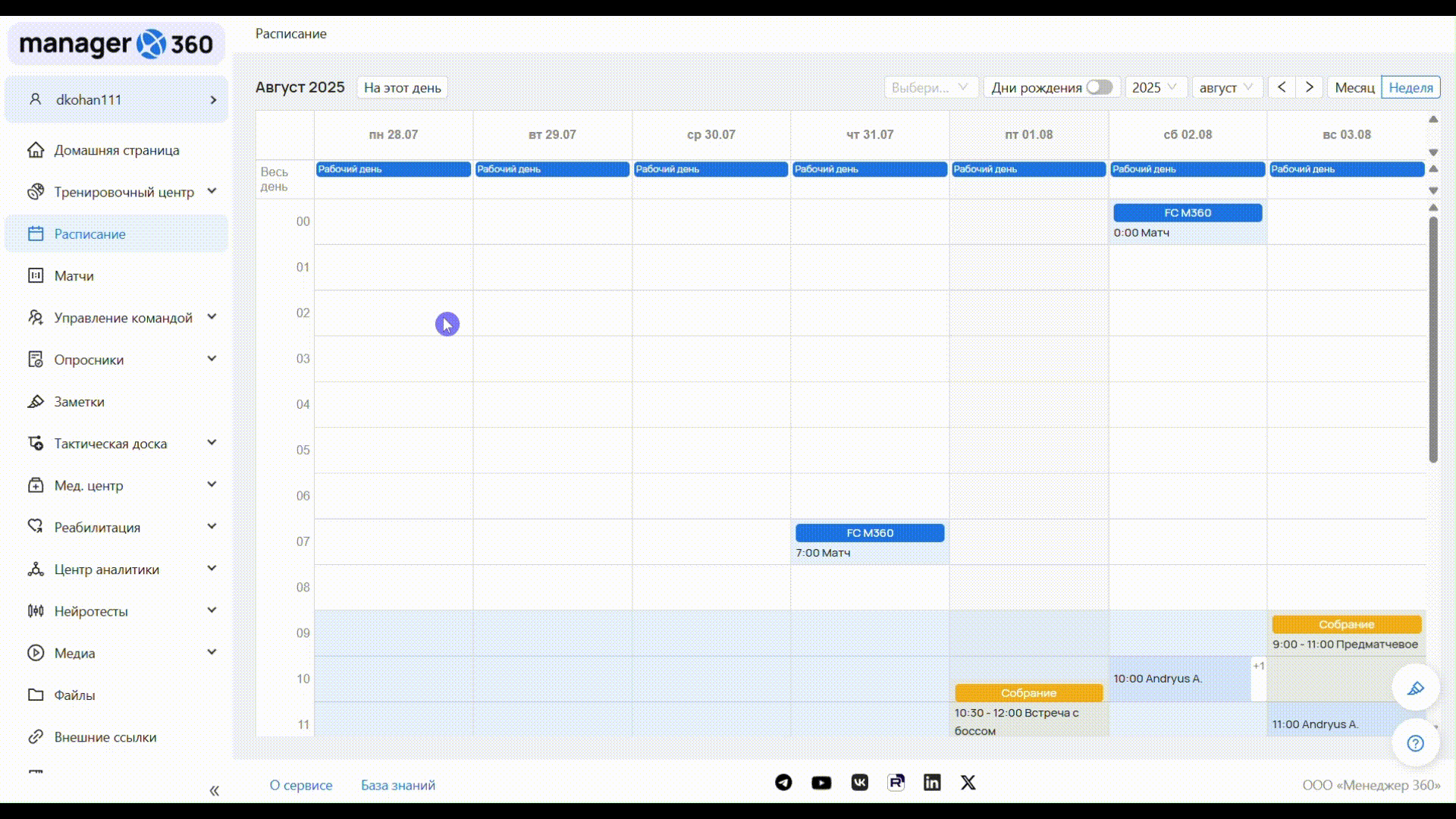The width and height of the screenshot is (1456, 819).
Task: Open YouTube icon in footer
Action: coord(821,783)
